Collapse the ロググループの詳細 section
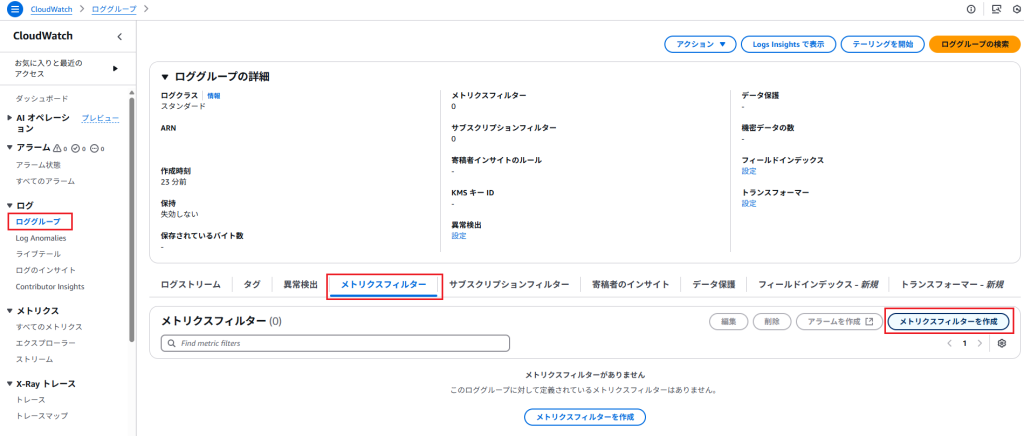The width and height of the screenshot is (1024, 436). pyautogui.click(x=165, y=77)
